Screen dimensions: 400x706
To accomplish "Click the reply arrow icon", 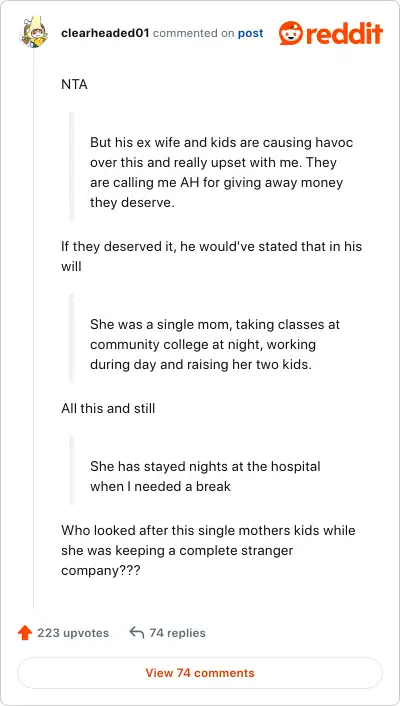I will [136, 633].
